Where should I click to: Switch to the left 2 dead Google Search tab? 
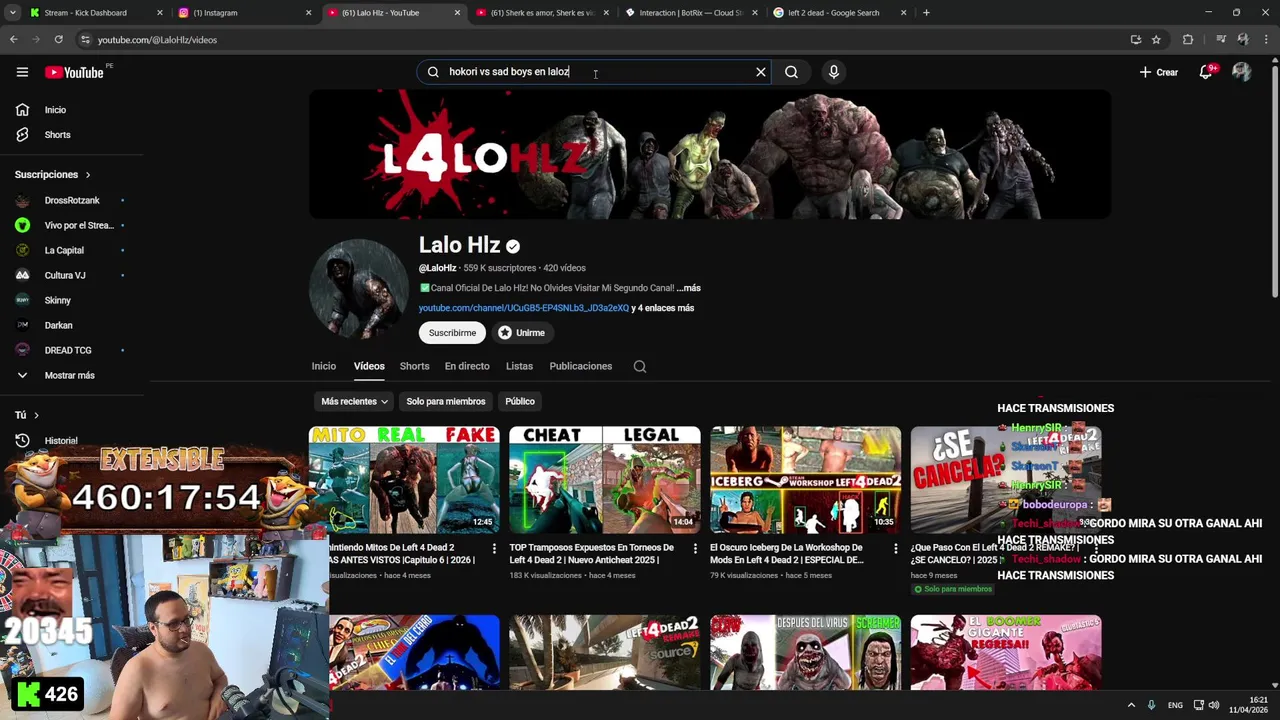click(840, 13)
